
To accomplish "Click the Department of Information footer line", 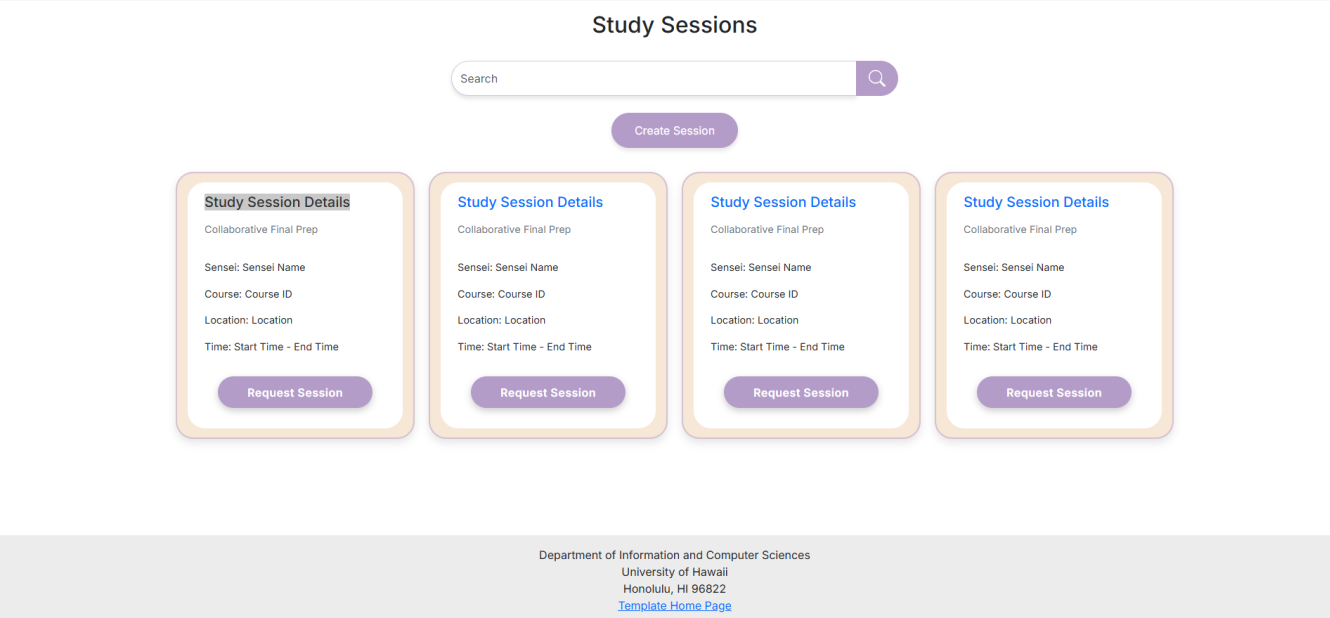I will coord(674,555).
